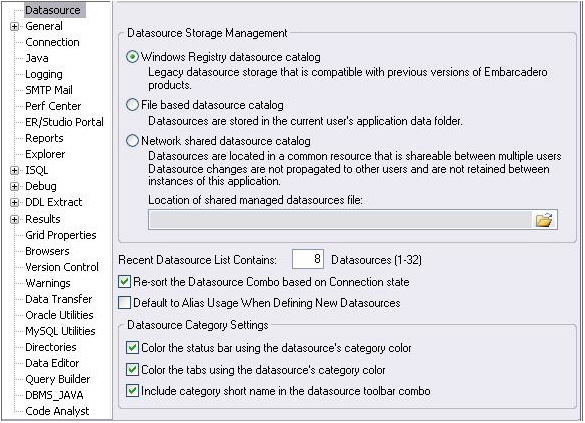
Task: Browse for shared datasources file folder icon
Action: coord(544,220)
